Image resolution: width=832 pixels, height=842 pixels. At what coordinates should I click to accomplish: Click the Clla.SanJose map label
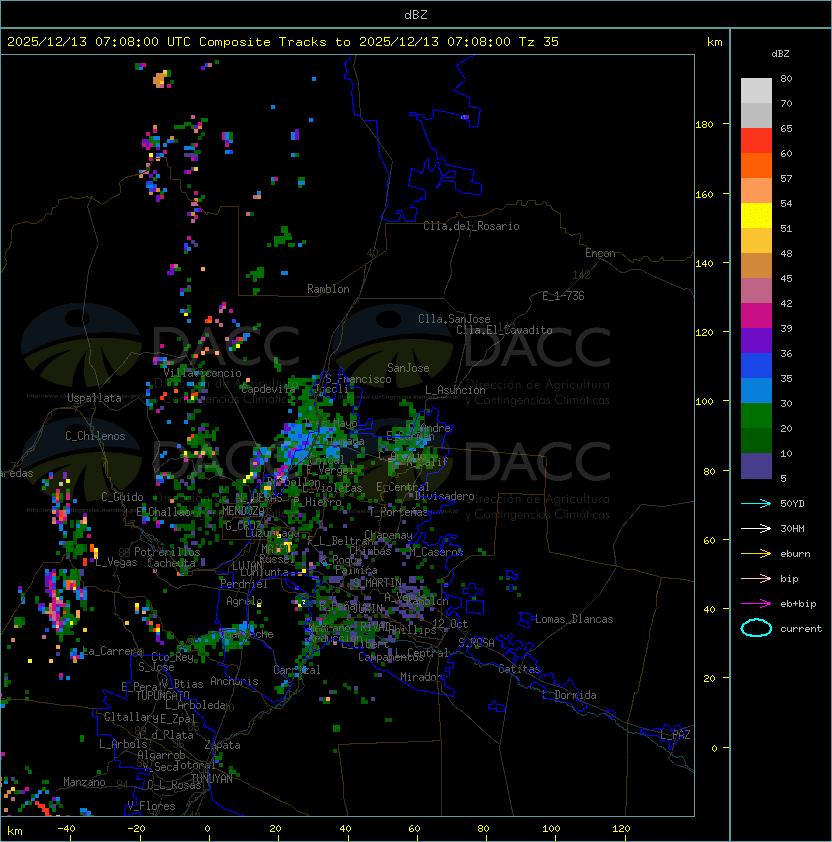click(454, 319)
